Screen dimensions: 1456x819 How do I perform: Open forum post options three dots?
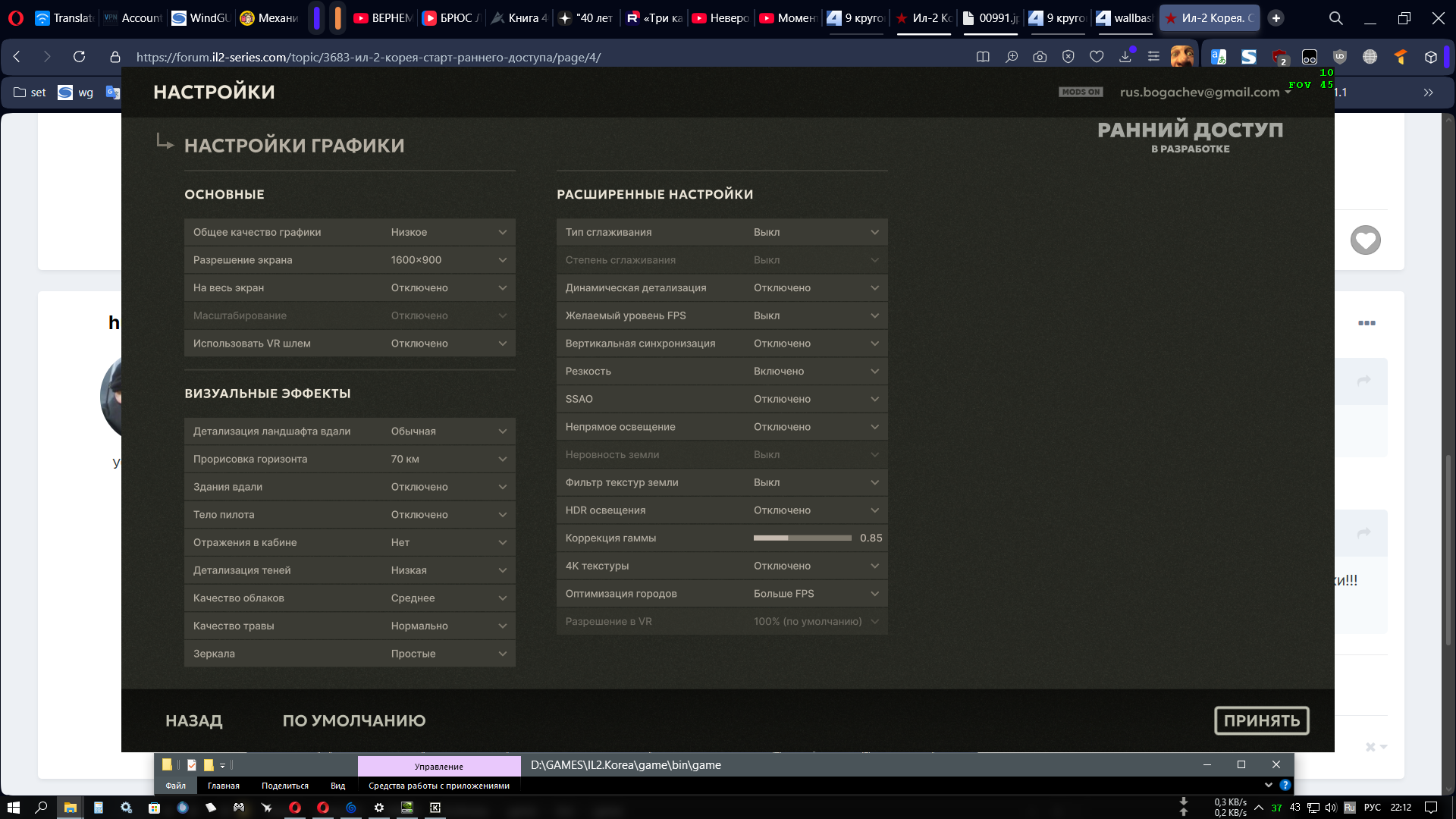tap(1367, 323)
